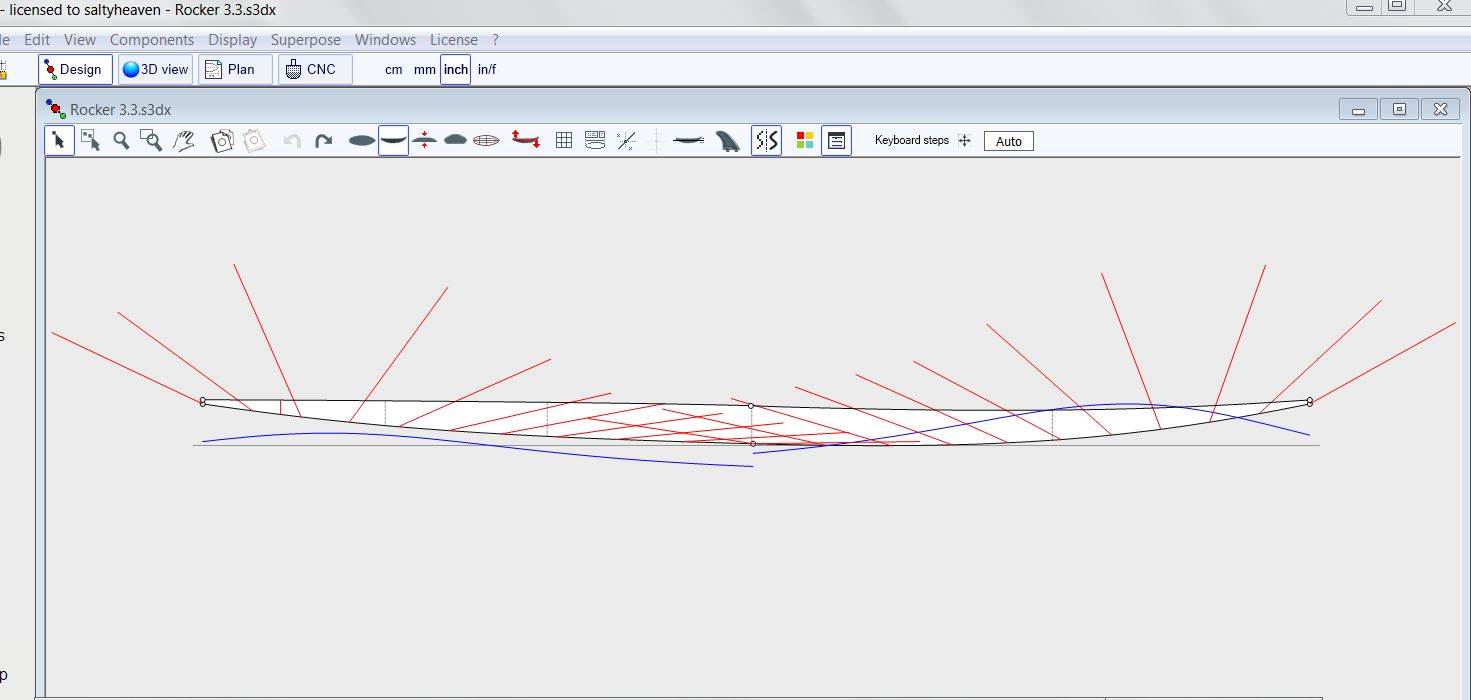The image size is (1471, 700).
Task: Switch to outline plan shape view
Action: 362,141
